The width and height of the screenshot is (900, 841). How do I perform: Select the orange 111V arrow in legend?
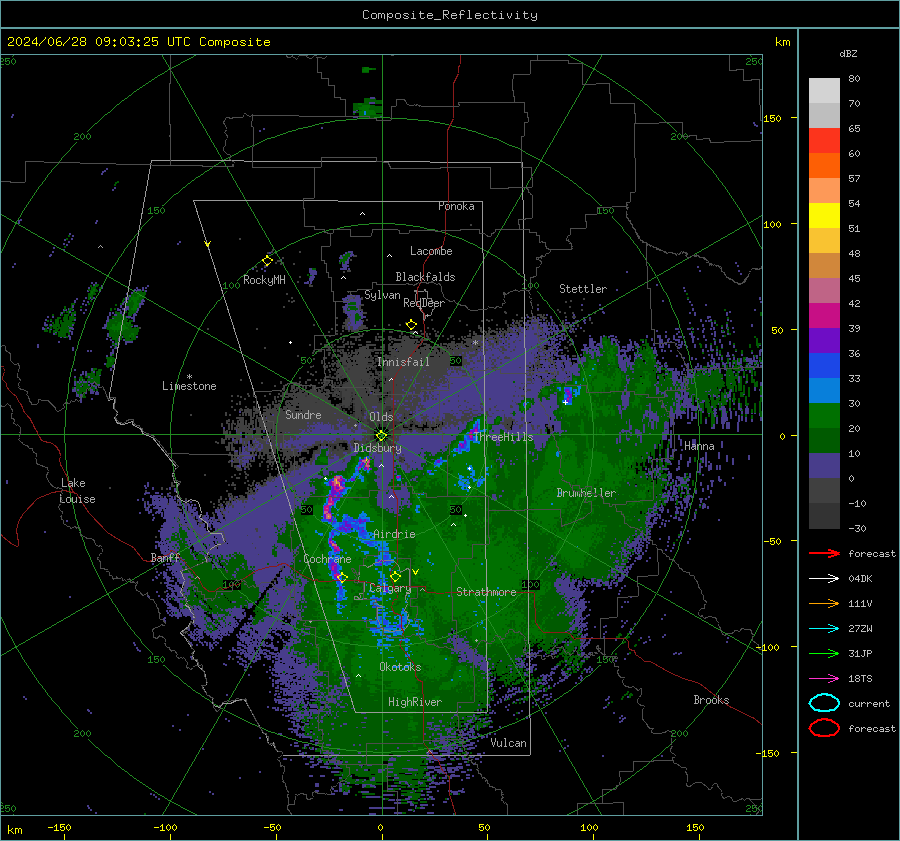point(824,603)
